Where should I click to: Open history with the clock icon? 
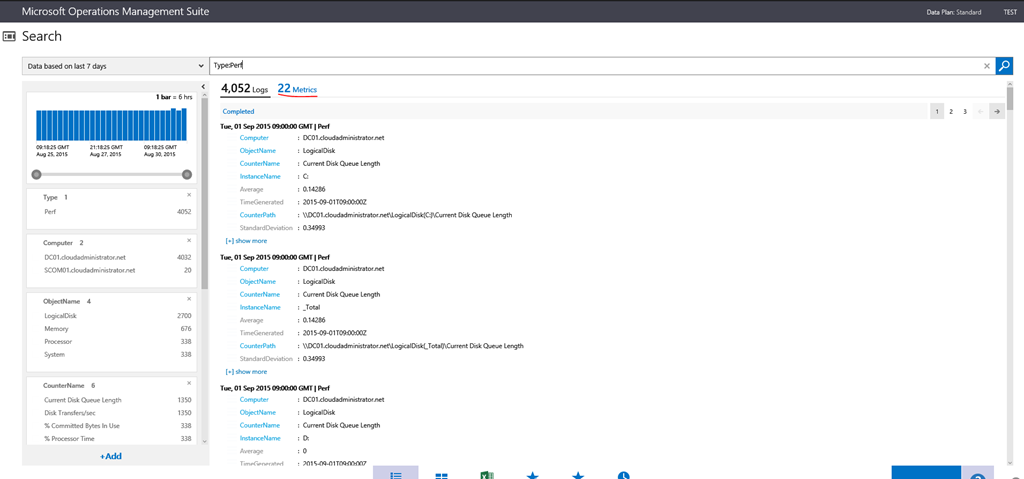(623, 476)
